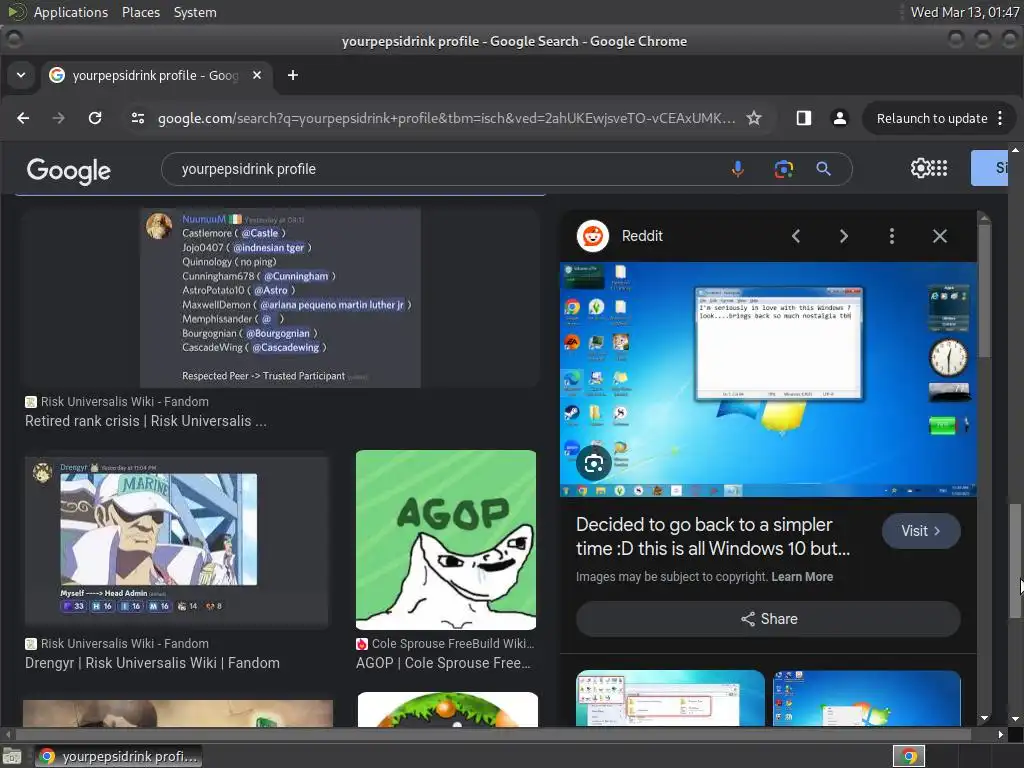This screenshot has width=1024, height=768.
Task: Show previous image in preview panel
Action: pos(795,236)
